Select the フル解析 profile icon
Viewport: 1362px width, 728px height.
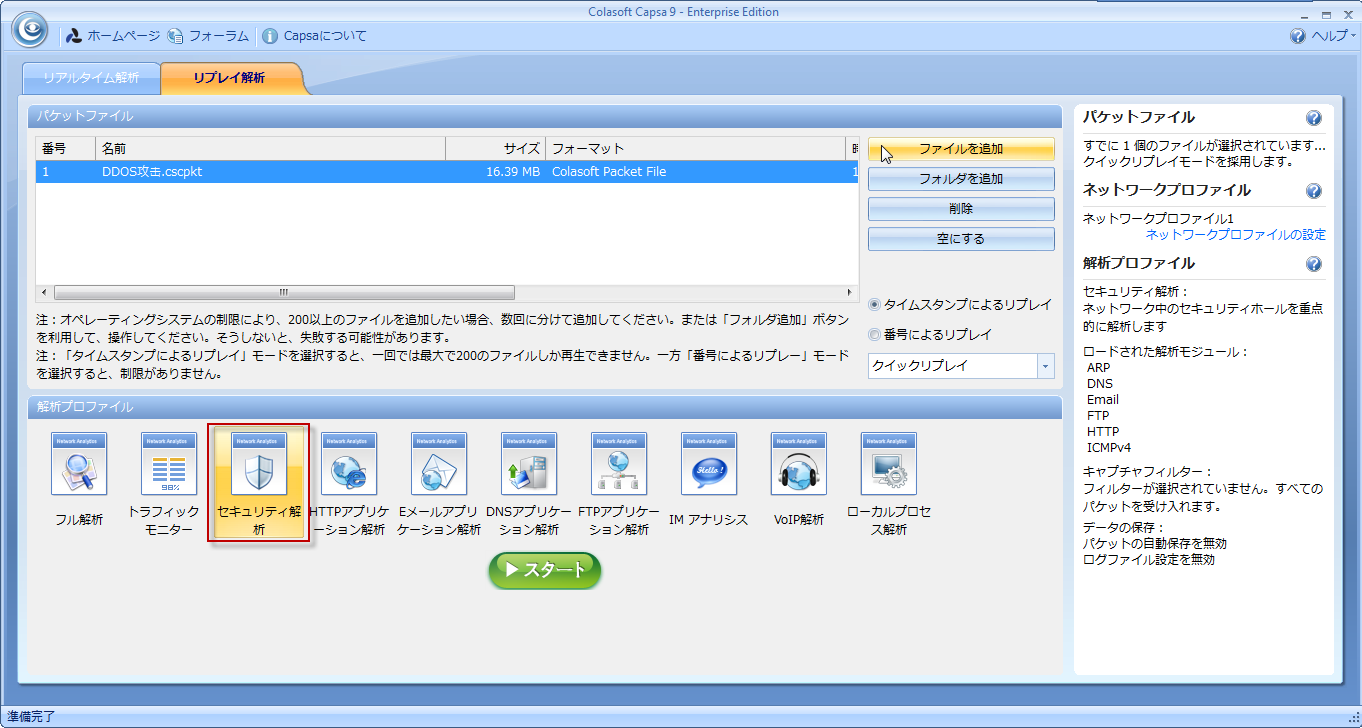(78, 465)
